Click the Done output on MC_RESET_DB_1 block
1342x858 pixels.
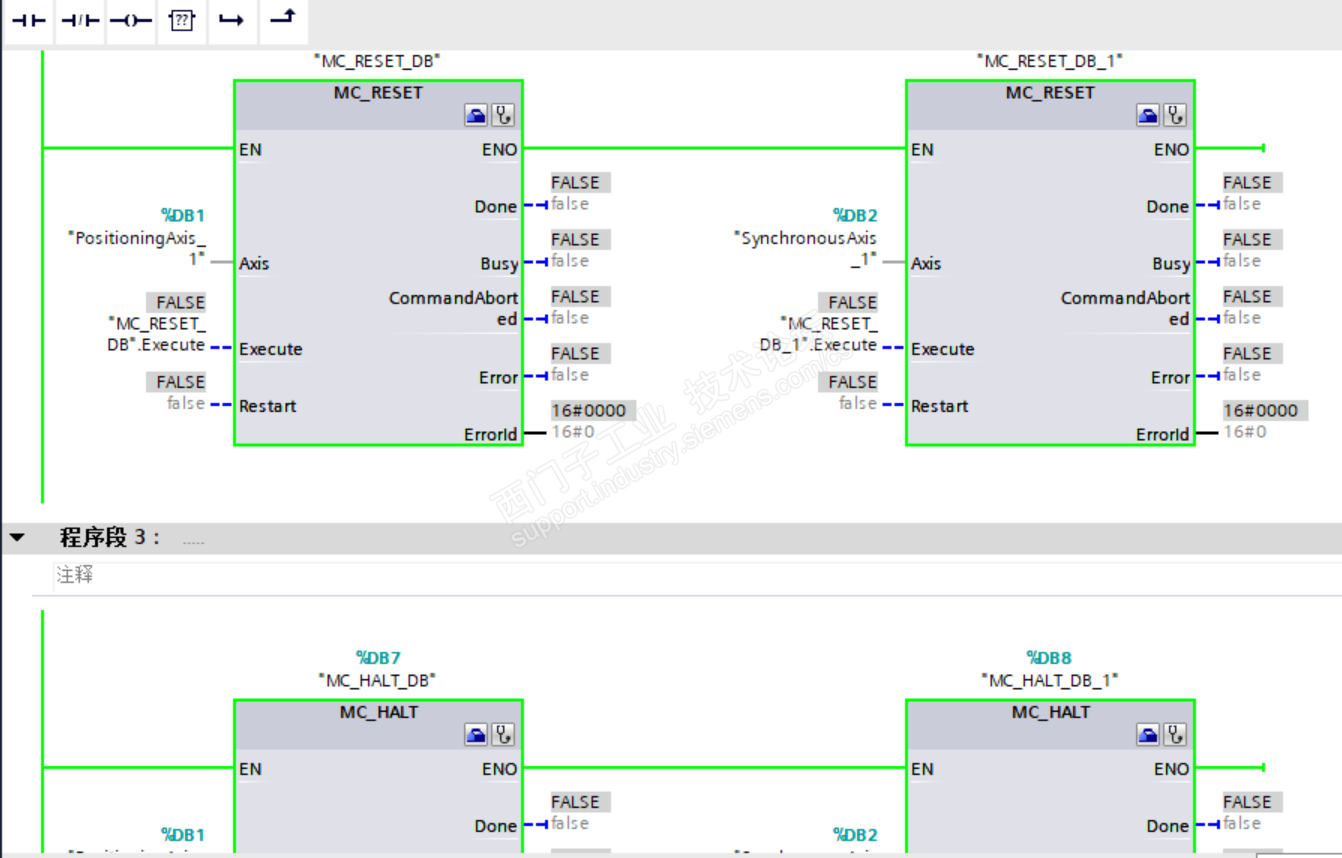1168,207
